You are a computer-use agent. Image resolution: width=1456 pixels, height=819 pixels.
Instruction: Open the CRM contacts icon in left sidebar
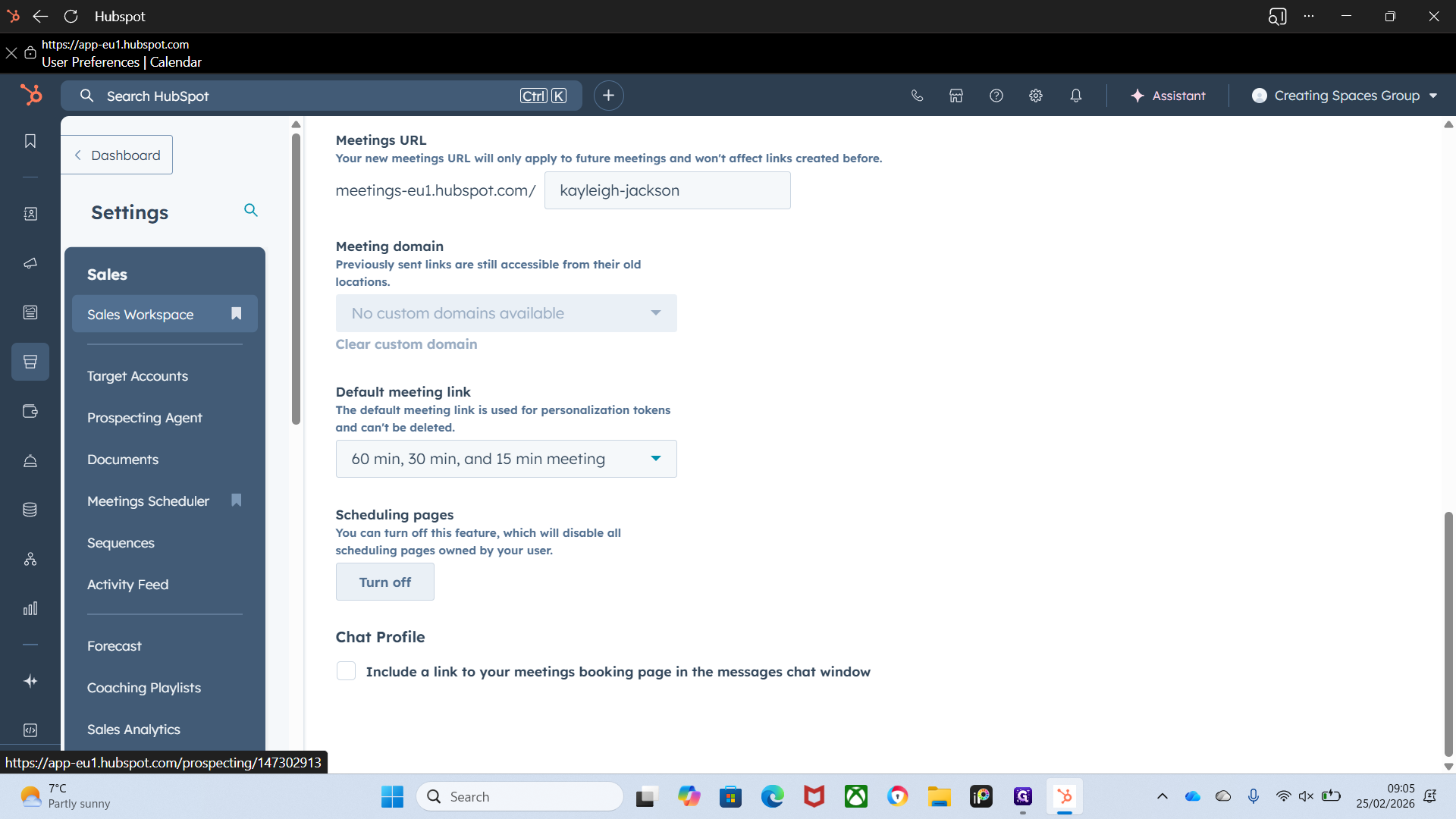pos(30,214)
